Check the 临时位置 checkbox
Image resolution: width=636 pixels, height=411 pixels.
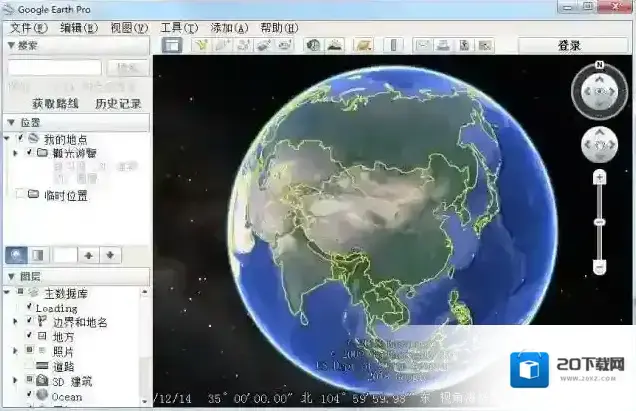click(19, 194)
